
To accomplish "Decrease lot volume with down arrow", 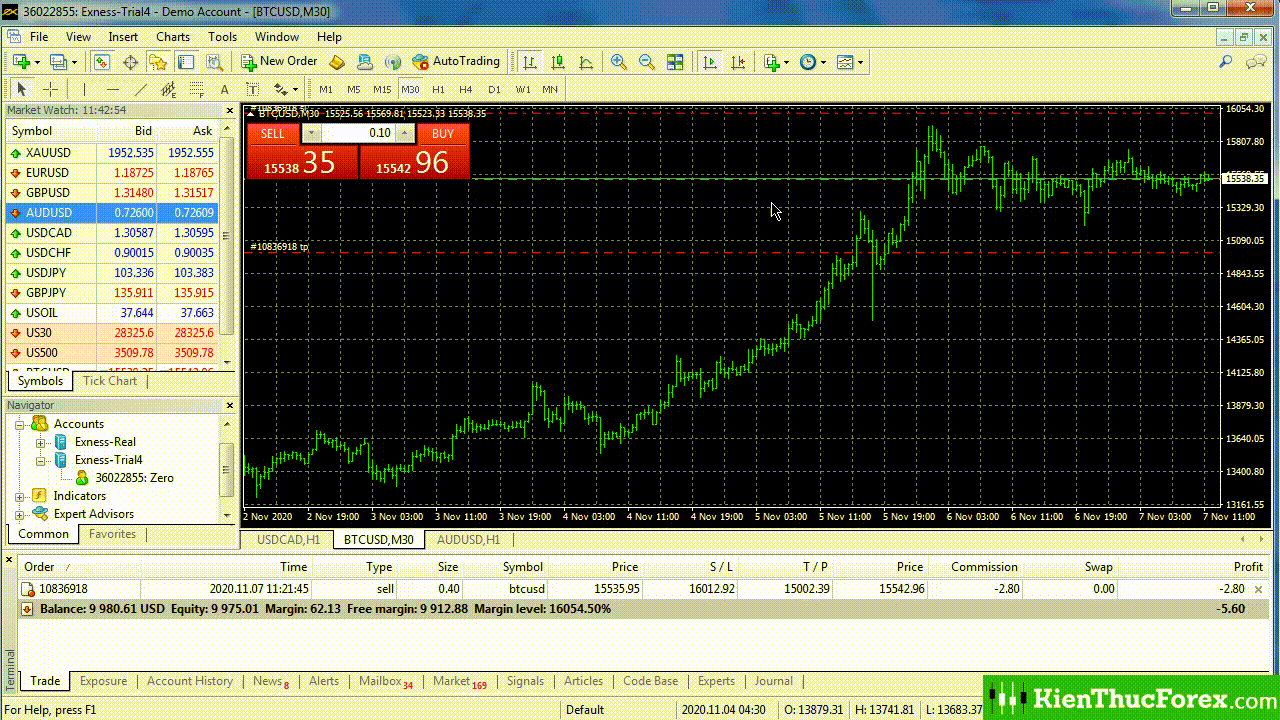I will [311, 133].
